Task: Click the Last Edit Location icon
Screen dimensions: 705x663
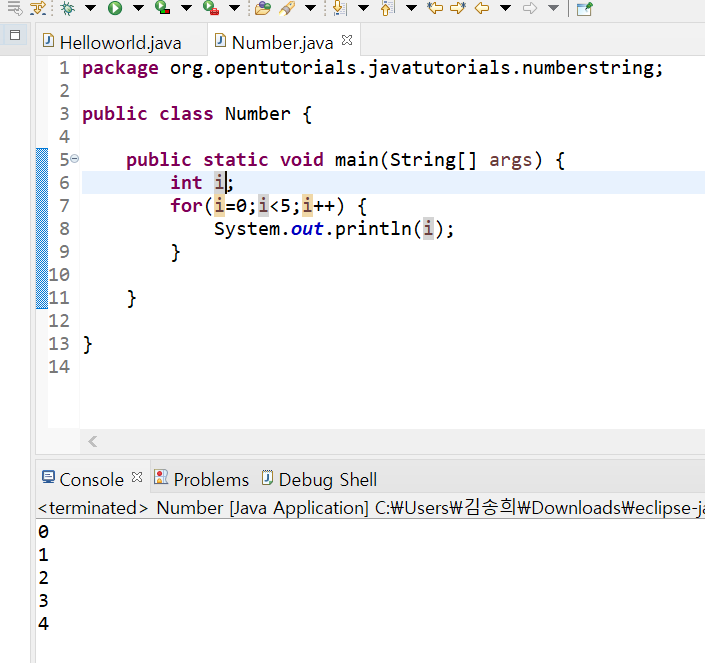Action: point(435,8)
